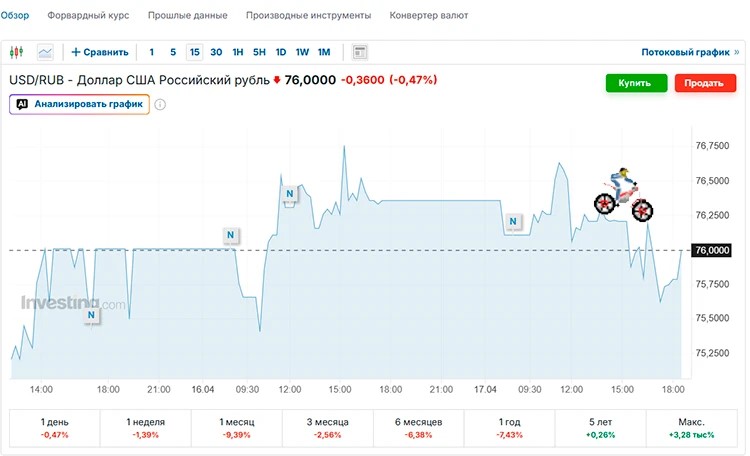Image resolution: width=750 pixels, height=456 pixels.
Task: Select the 15-minute interval
Action: [x=194, y=52]
